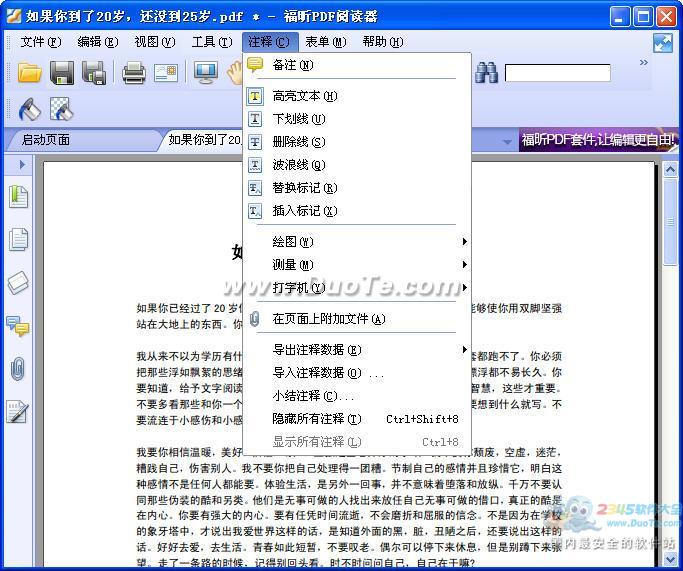The width and height of the screenshot is (683, 571).
Task: Open the Comments sidebar panel
Action: point(18,325)
